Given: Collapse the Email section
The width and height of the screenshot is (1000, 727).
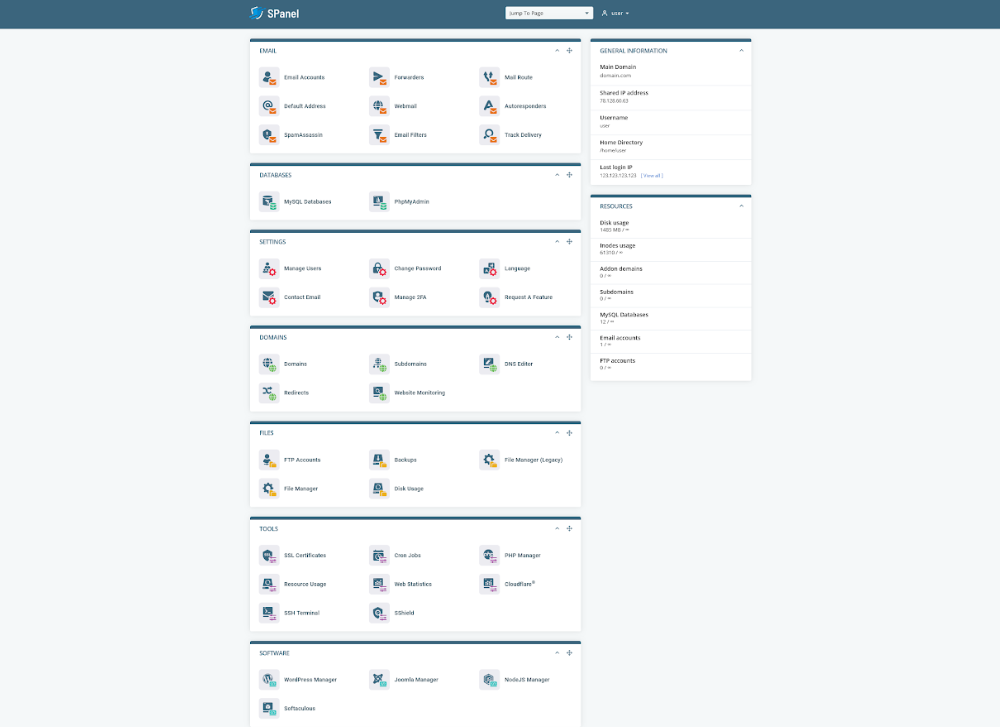Looking at the screenshot, I should coord(557,50).
